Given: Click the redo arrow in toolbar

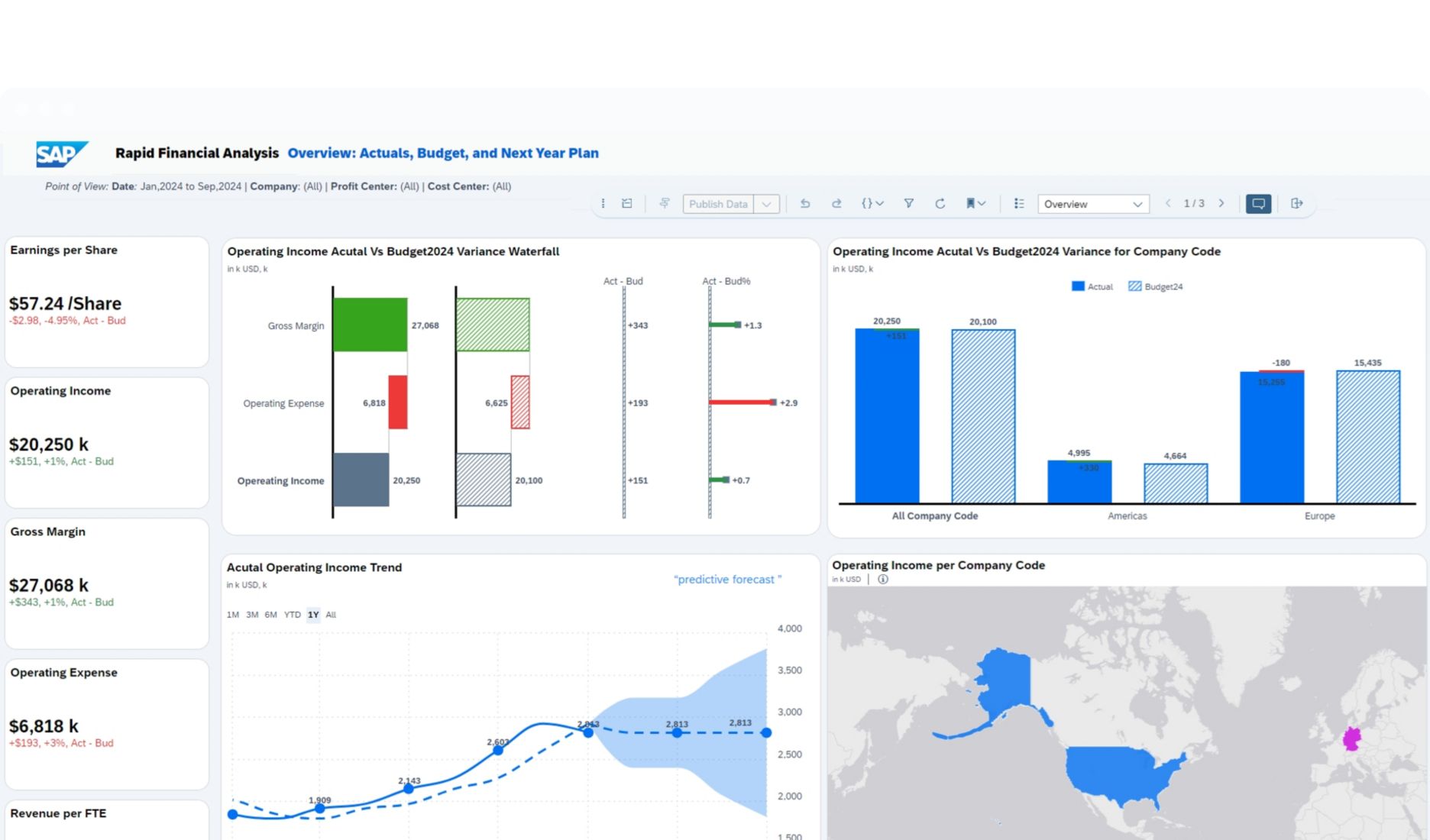Looking at the screenshot, I should point(836,204).
